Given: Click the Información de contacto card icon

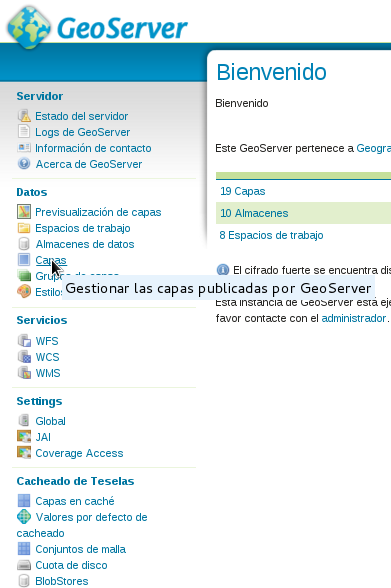Looking at the screenshot, I should pyautogui.click(x=24, y=148).
